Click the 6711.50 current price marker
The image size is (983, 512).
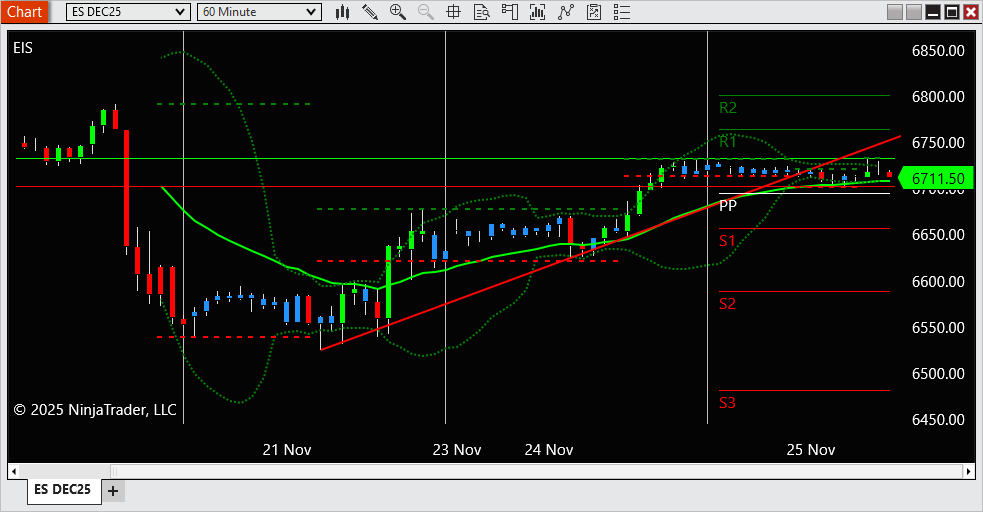point(935,179)
